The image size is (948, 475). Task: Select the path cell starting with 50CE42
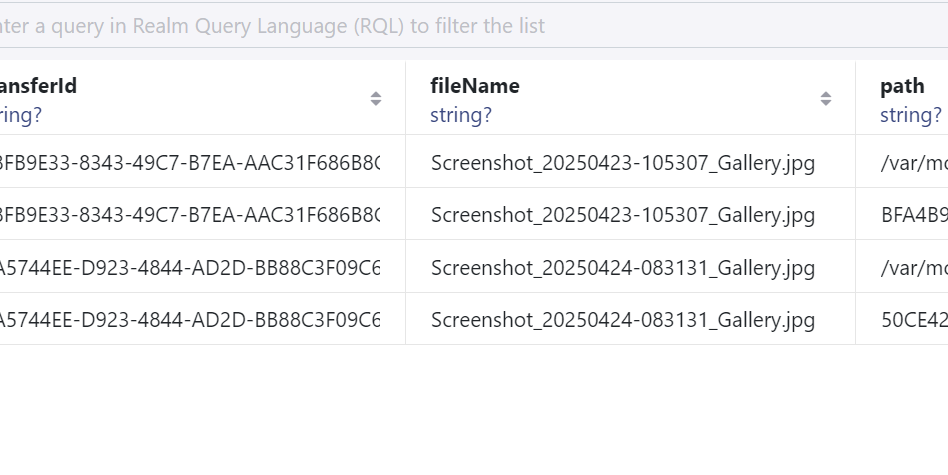(914, 320)
